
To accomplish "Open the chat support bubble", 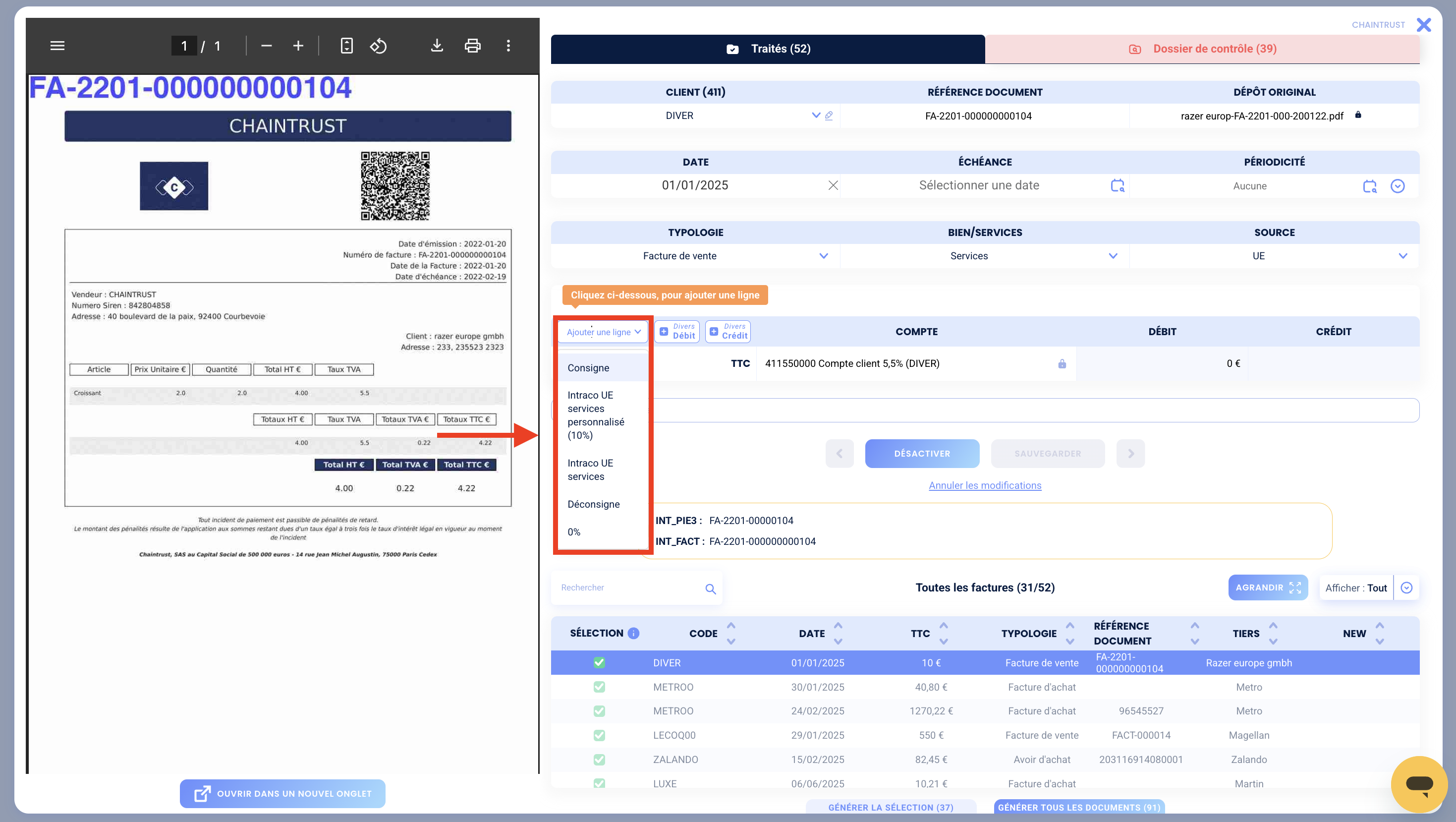I will (1418, 783).
